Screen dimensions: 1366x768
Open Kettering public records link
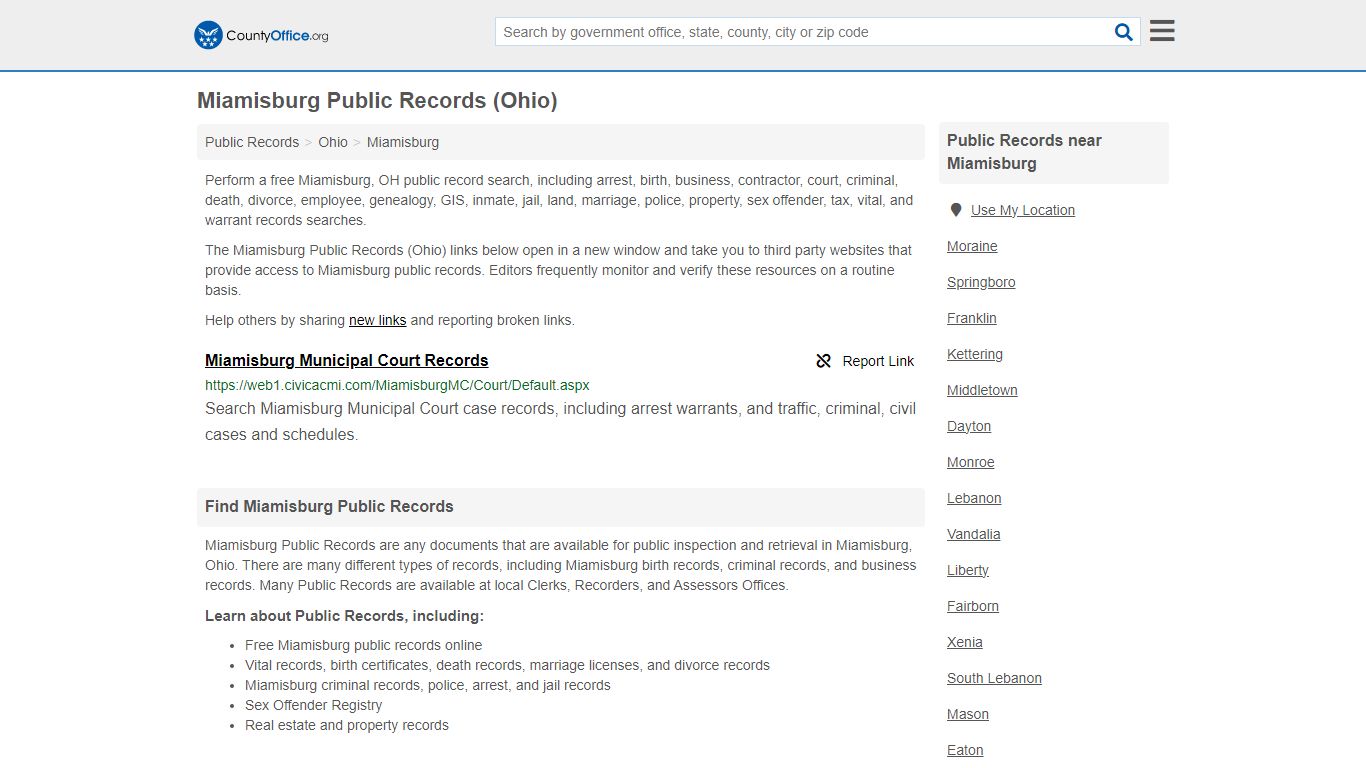pyautogui.click(x=975, y=354)
